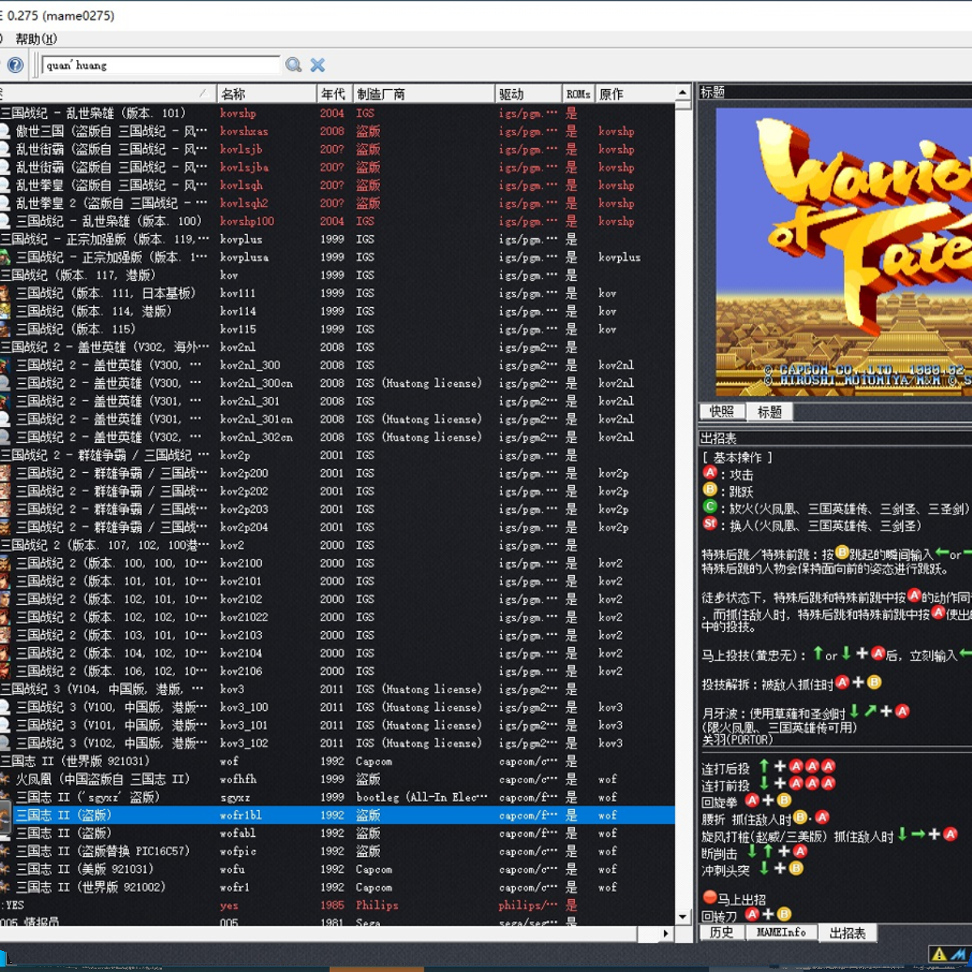The image size is (972, 972).
Task: Select the game named "kov2p202"
Action: click(x=244, y=491)
